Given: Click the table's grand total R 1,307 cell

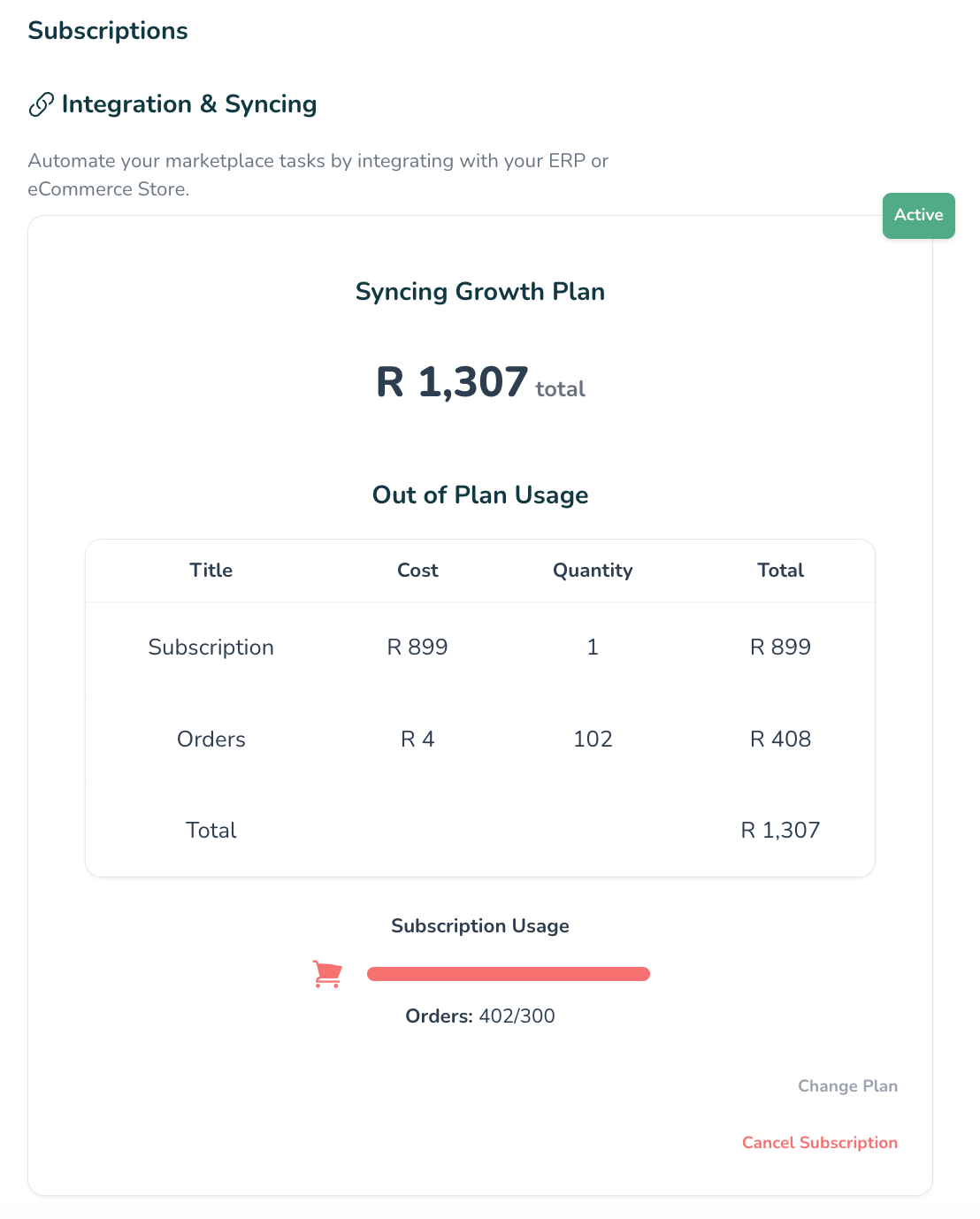Looking at the screenshot, I should pyautogui.click(x=780, y=831).
